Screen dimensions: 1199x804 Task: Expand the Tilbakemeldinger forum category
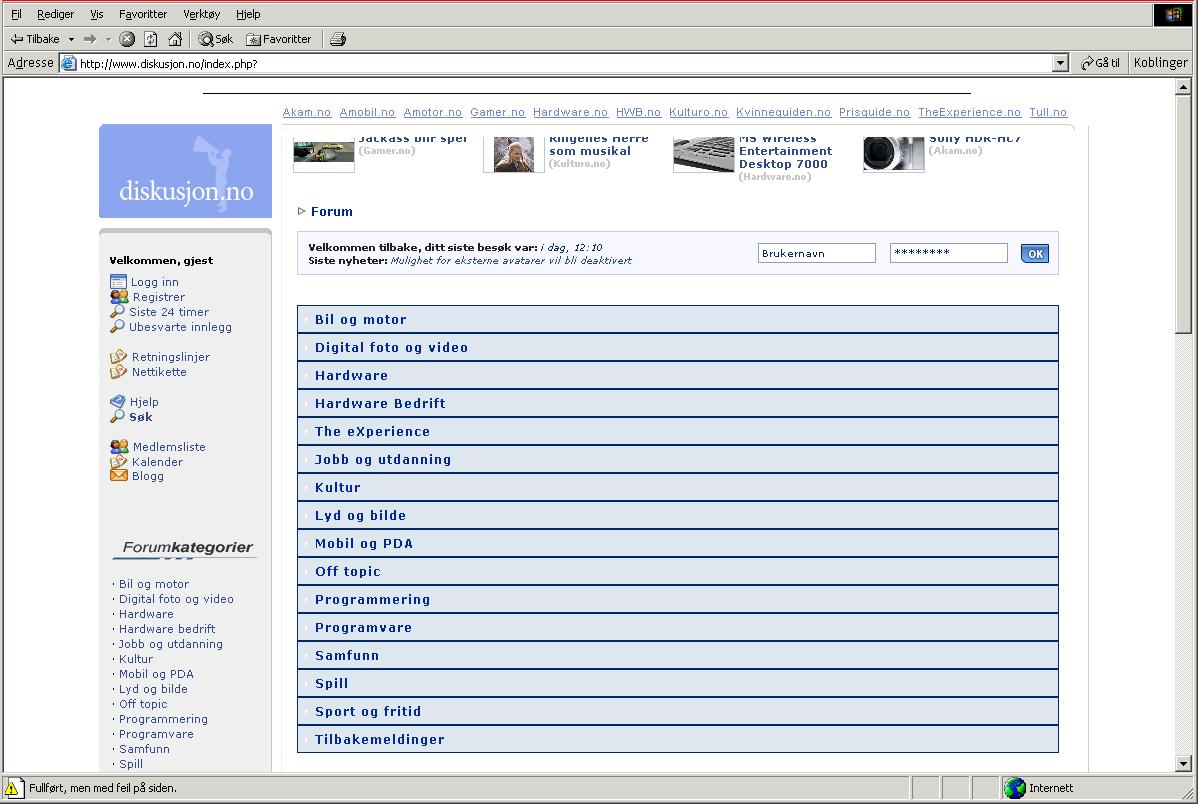coord(677,740)
